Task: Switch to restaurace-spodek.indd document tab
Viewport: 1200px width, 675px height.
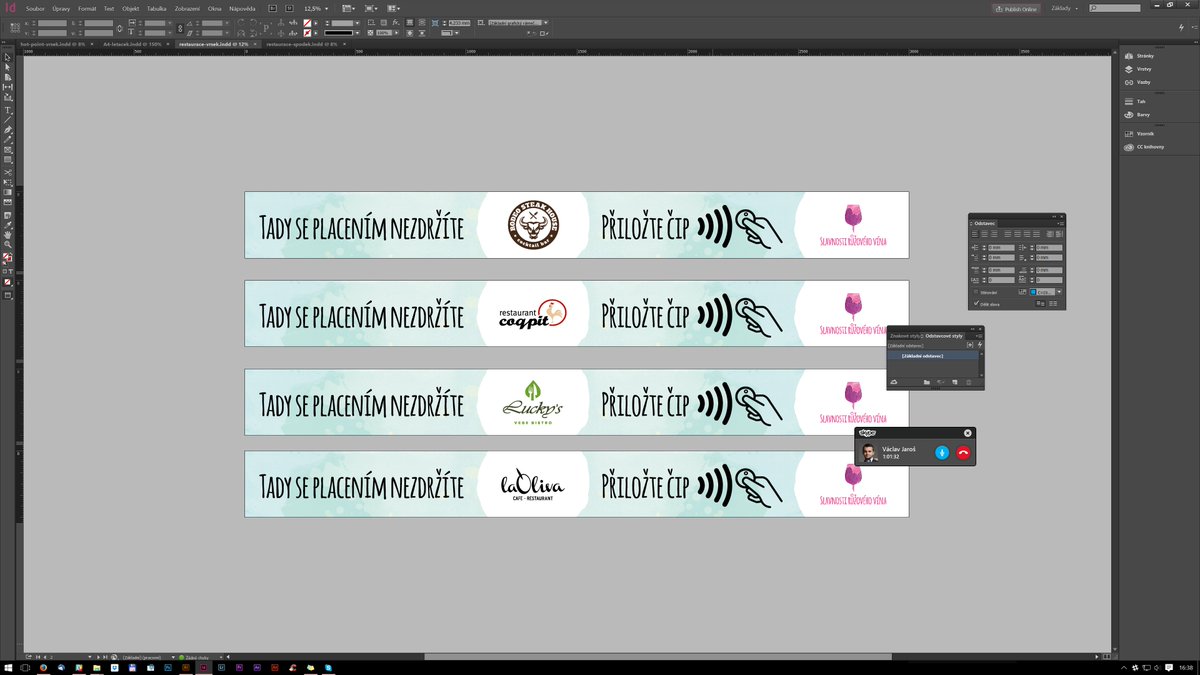Action: (301, 44)
